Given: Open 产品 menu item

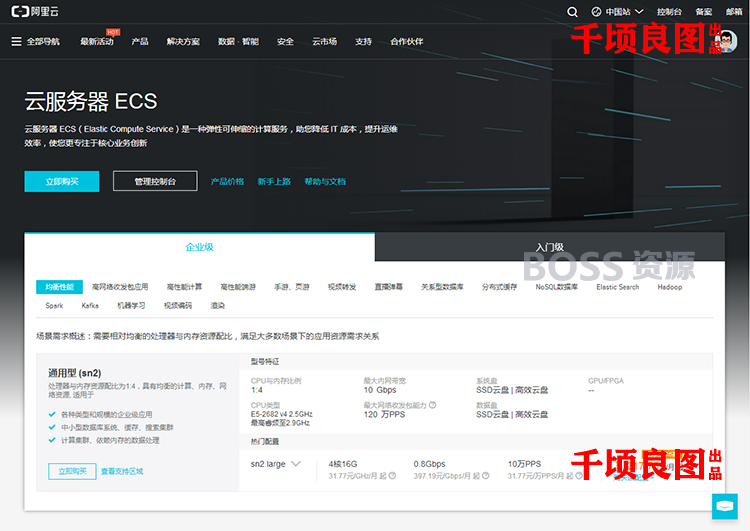Looking at the screenshot, I should pyautogui.click(x=140, y=42).
